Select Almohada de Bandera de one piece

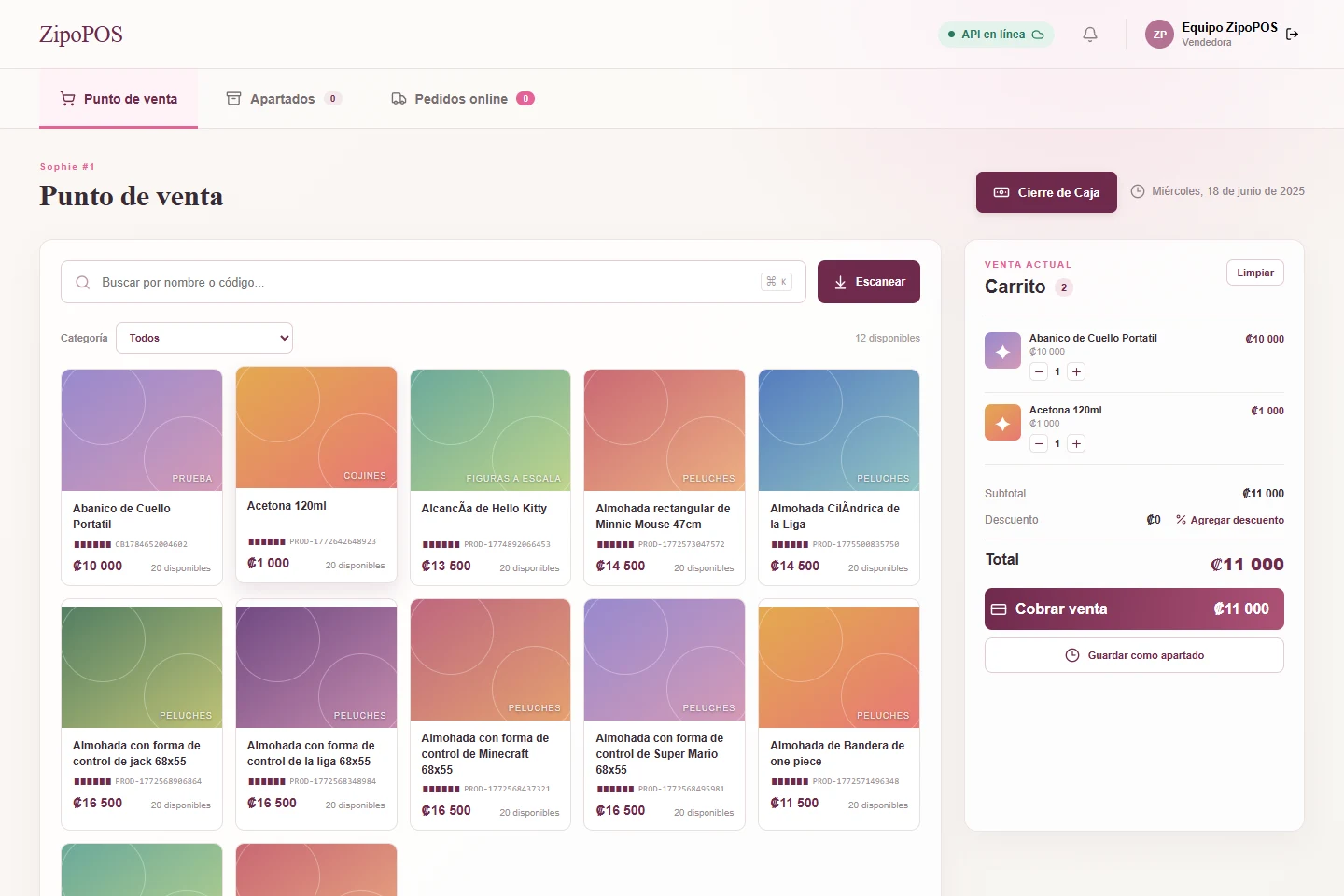pyautogui.click(x=839, y=714)
